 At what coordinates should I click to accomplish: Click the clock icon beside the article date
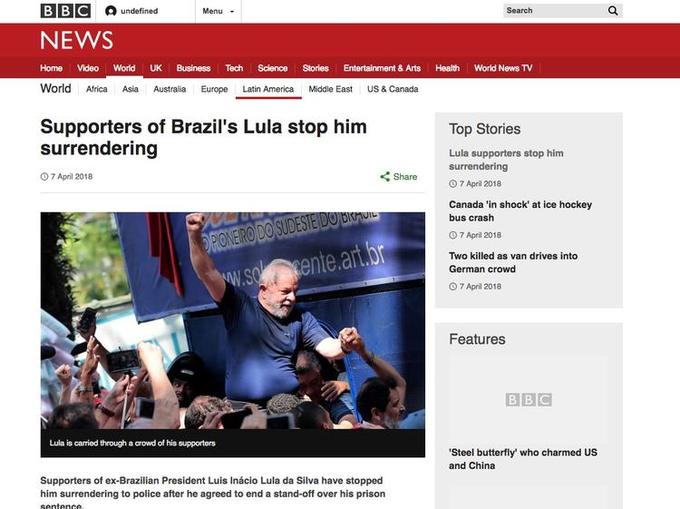point(44,176)
